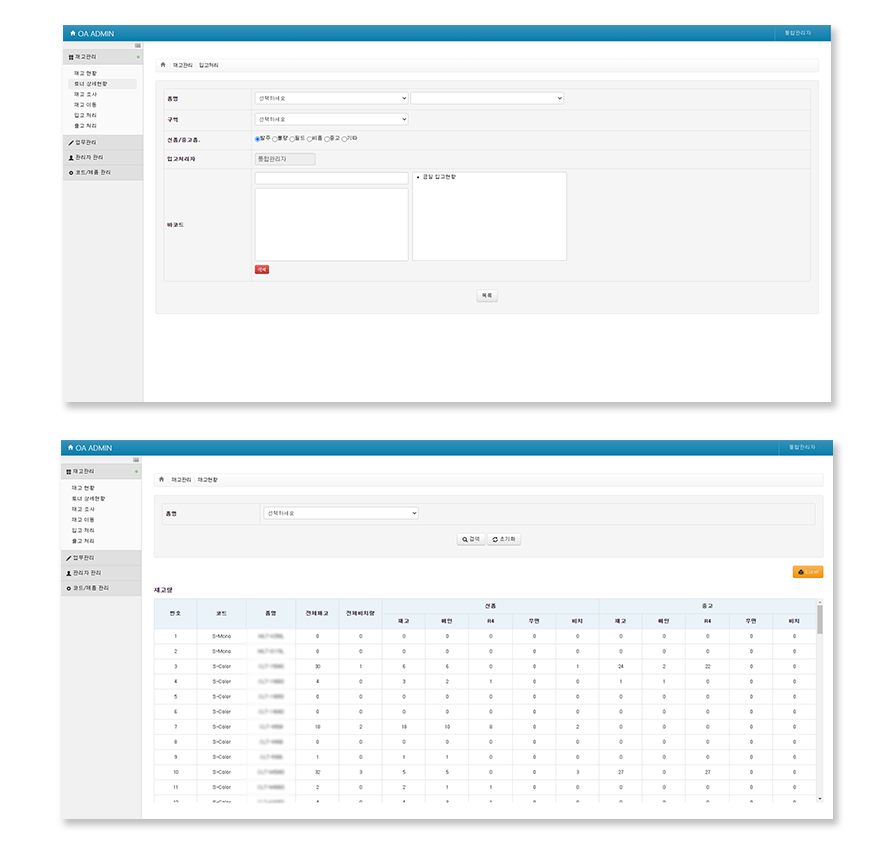Open 토너 상세현황 in sidebar on 입고처리 page
Screen dimensions: 890x860
click(89, 84)
